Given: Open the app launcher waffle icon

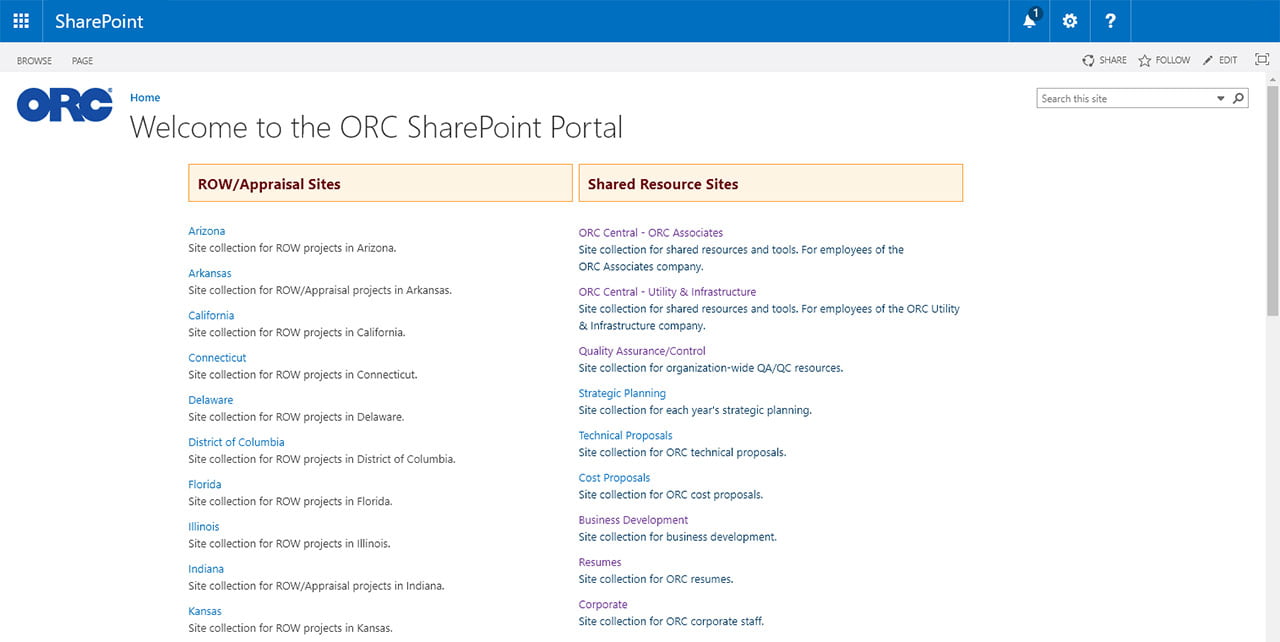Looking at the screenshot, I should [x=21, y=21].
